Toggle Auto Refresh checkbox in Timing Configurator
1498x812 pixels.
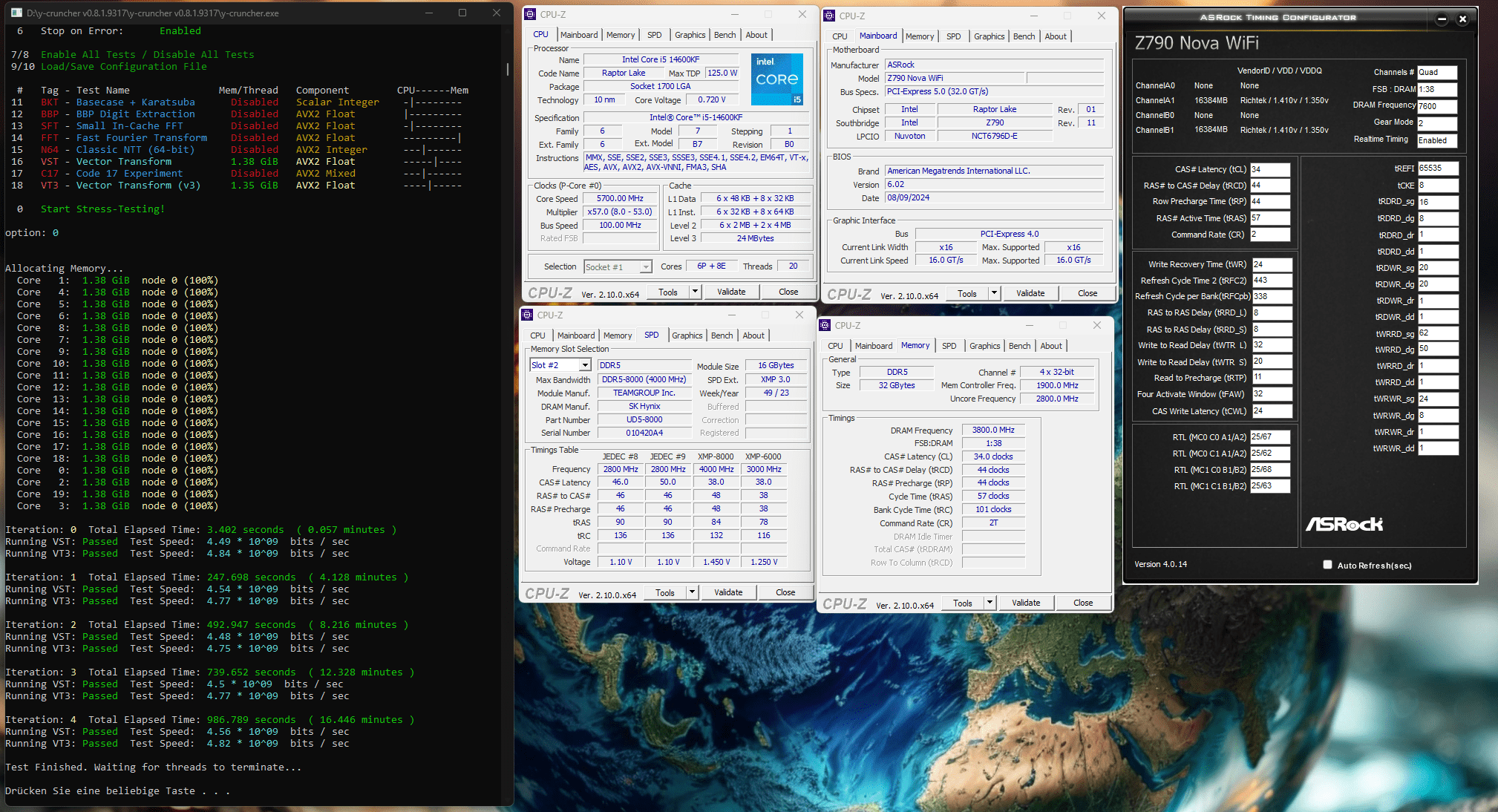tap(1327, 565)
